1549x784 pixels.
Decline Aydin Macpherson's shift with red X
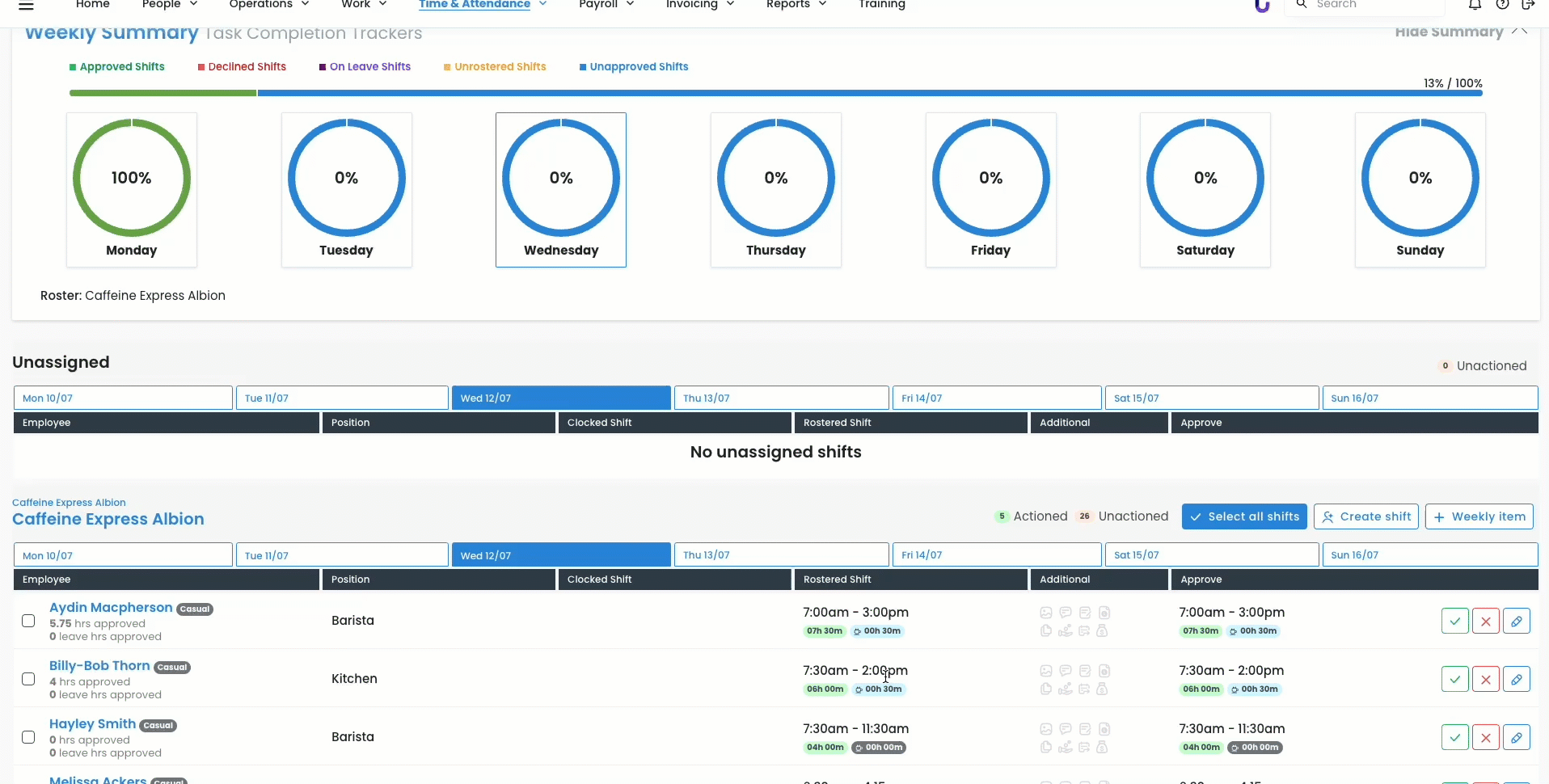(x=1485, y=621)
